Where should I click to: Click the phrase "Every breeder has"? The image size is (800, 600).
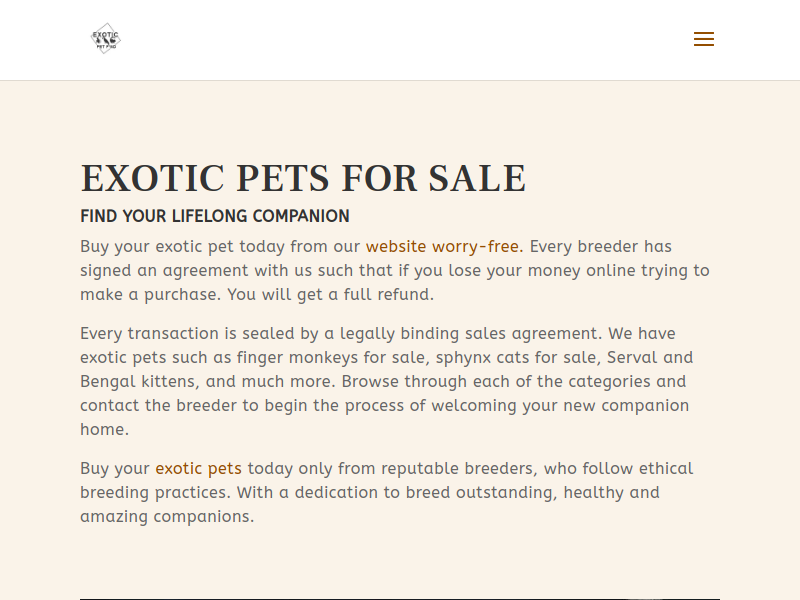(x=600, y=246)
